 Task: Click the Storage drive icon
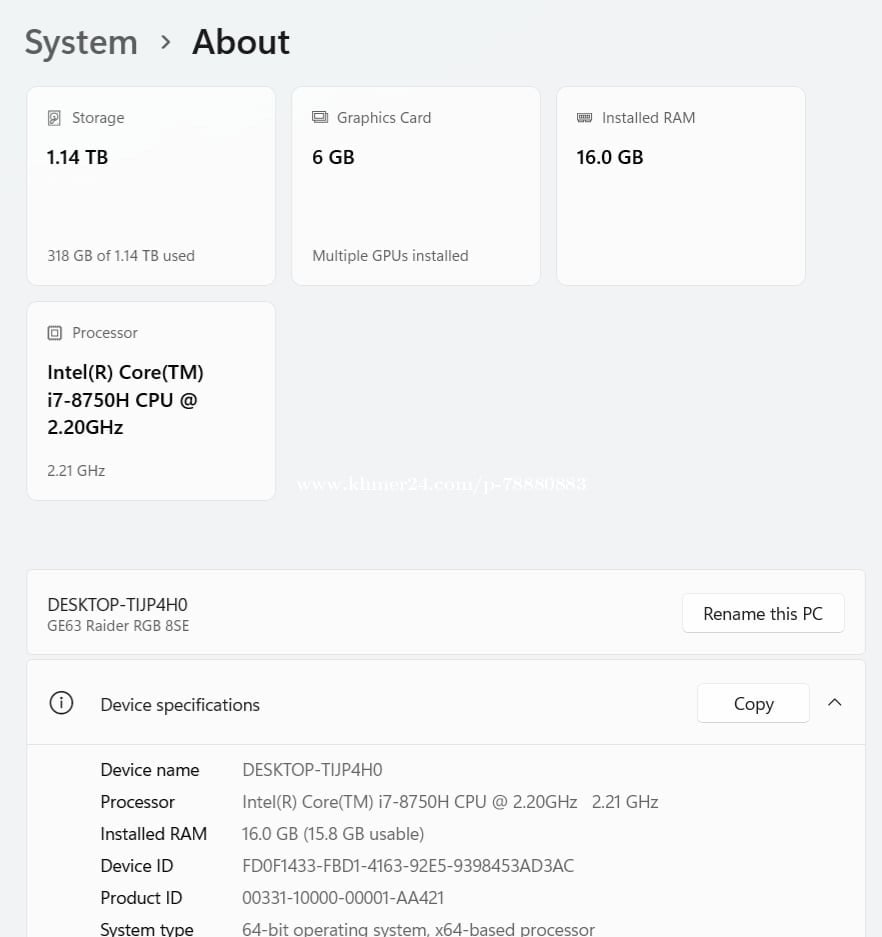(x=54, y=118)
